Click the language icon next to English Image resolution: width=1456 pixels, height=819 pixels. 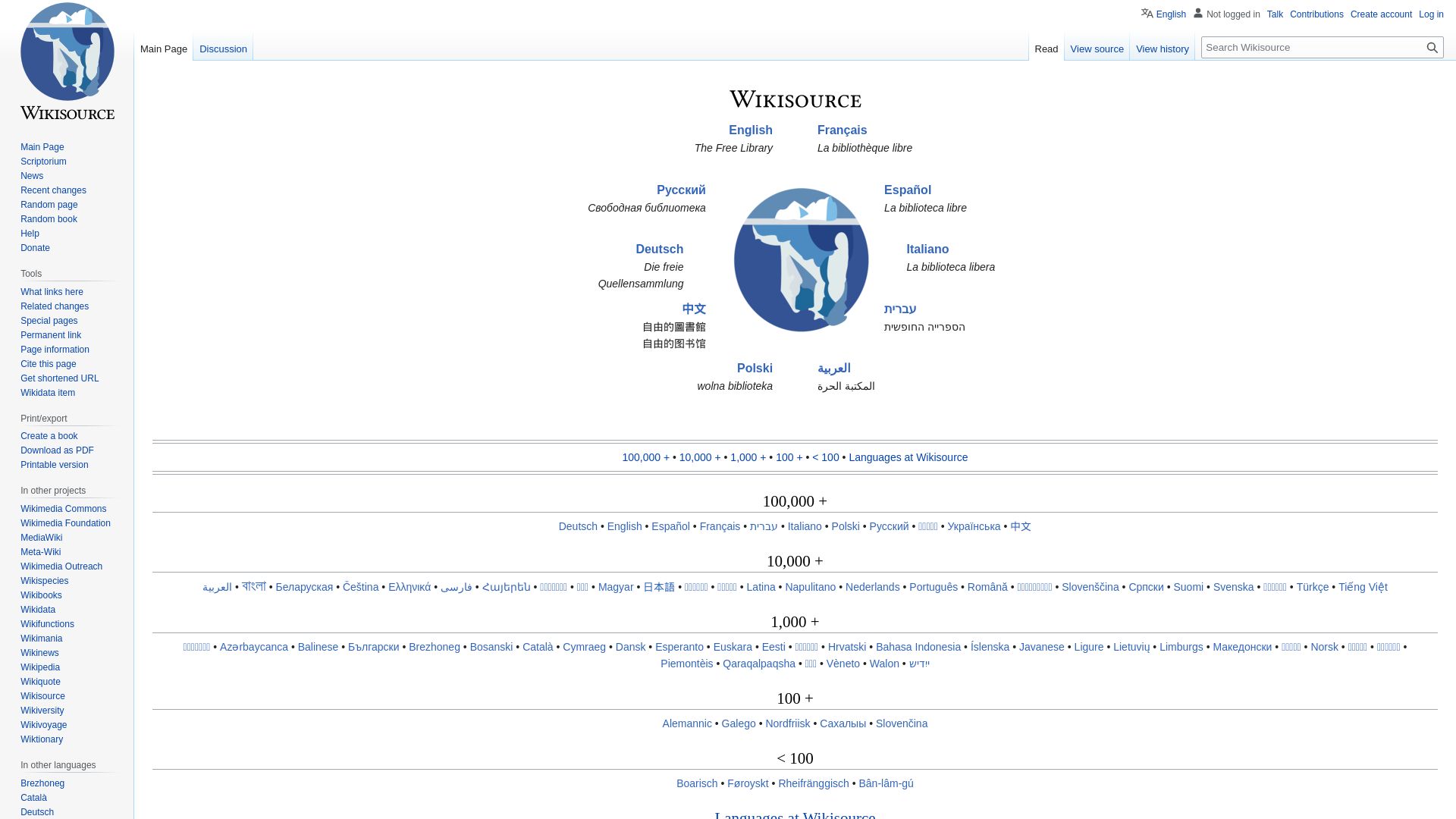pyautogui.click(x=1145, y=13)
